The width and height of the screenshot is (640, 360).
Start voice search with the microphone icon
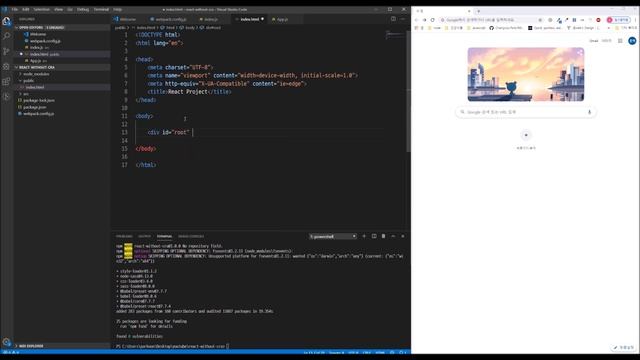[589, 112]
